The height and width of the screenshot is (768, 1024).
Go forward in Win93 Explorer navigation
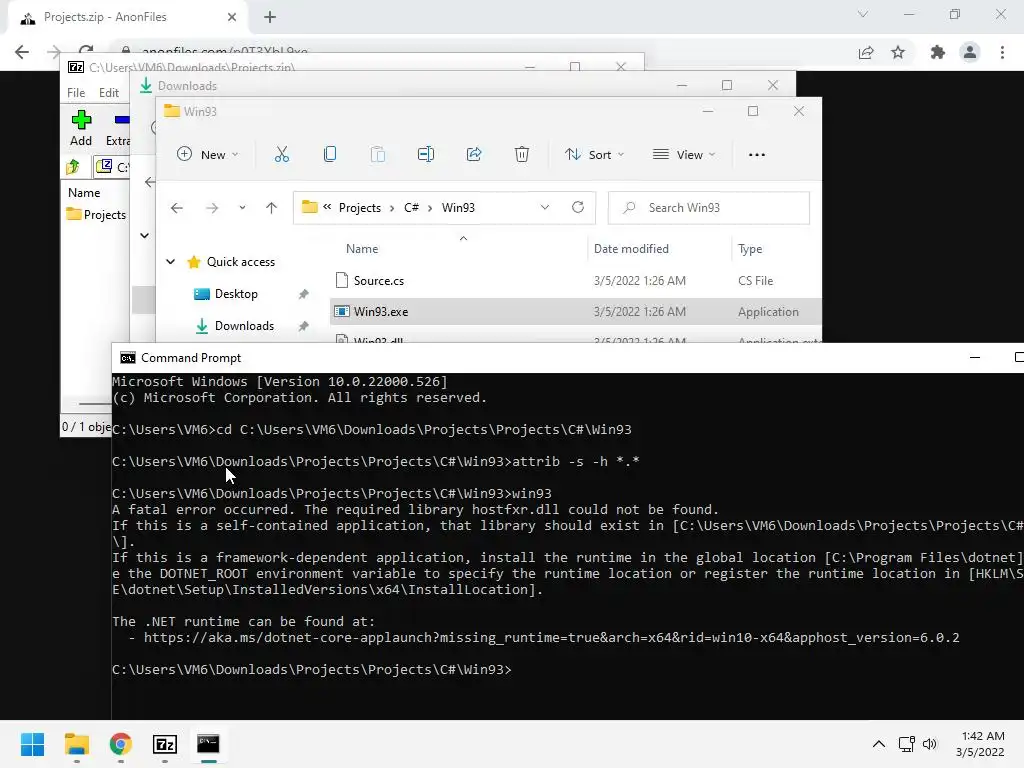tap(212, 208)
